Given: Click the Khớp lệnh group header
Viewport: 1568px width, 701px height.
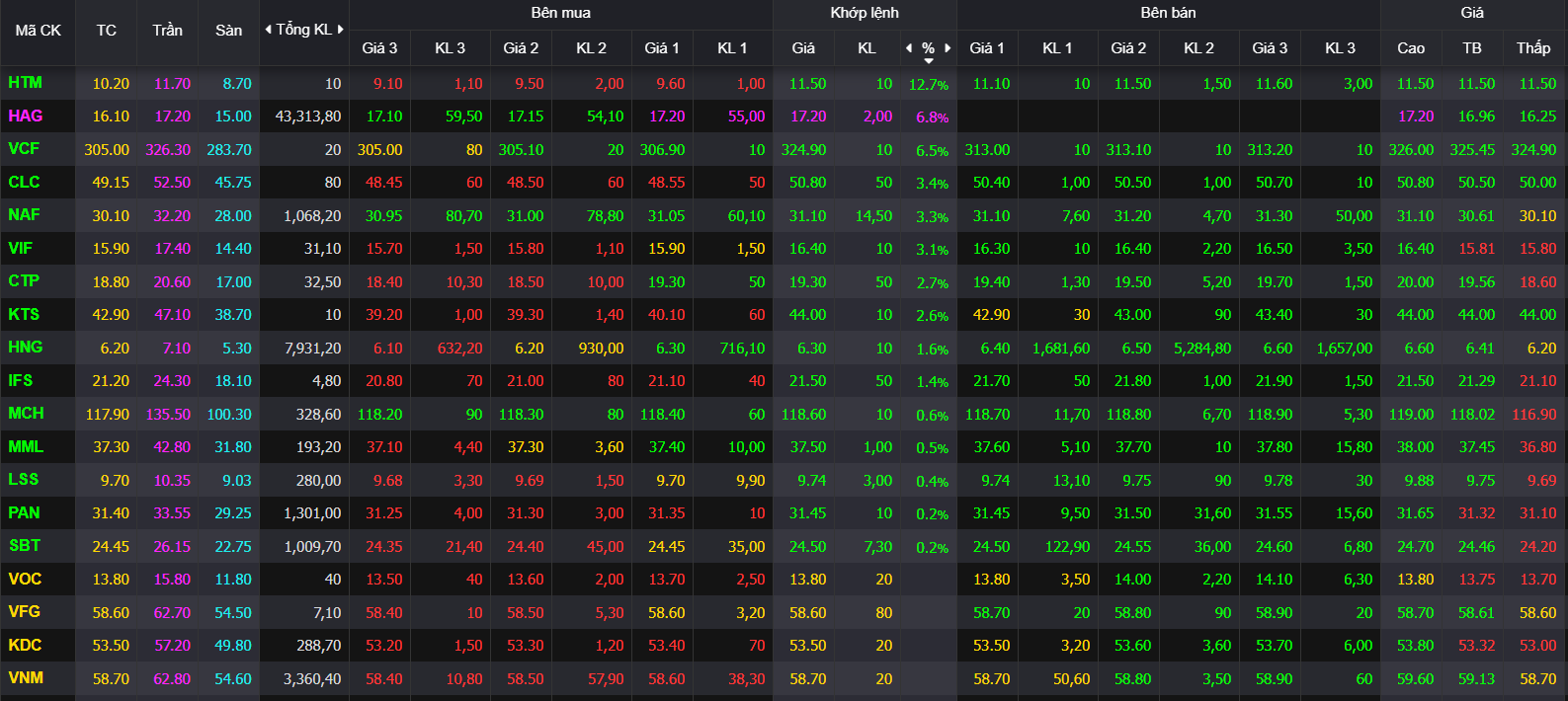Looking at the screenshot, I should 865,13.
